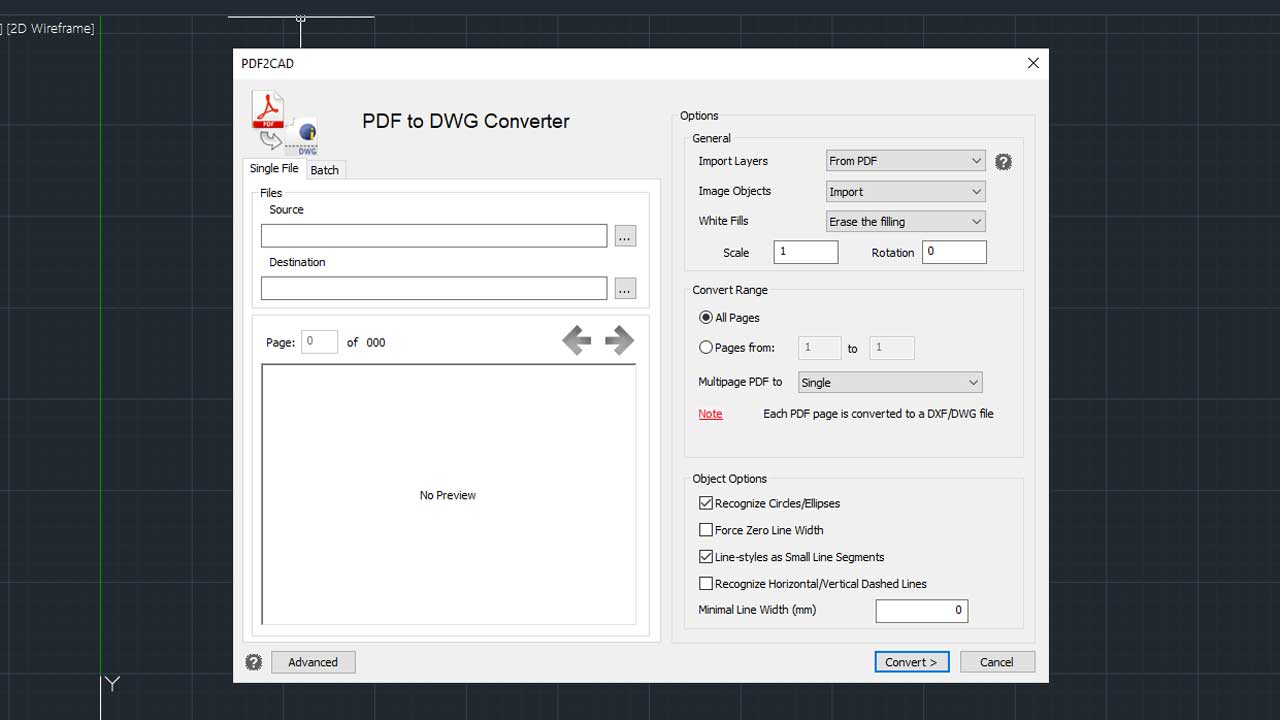
Task: Click the help icon beside Import Layers
Action: pos(1003,162)
